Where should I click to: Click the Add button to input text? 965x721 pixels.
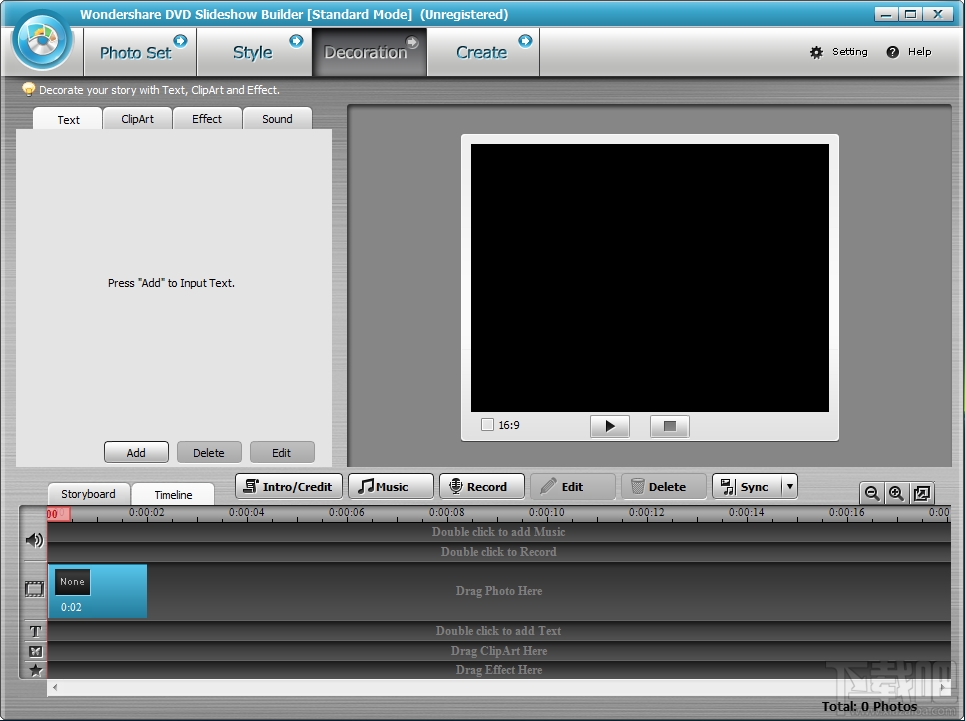pyautogui.click(x=135, y=452)
